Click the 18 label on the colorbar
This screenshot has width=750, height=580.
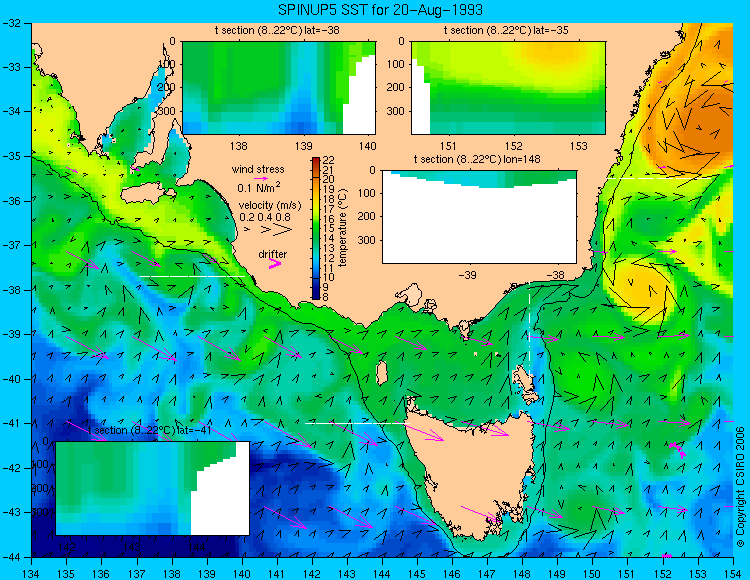click(x=329, y=199)
